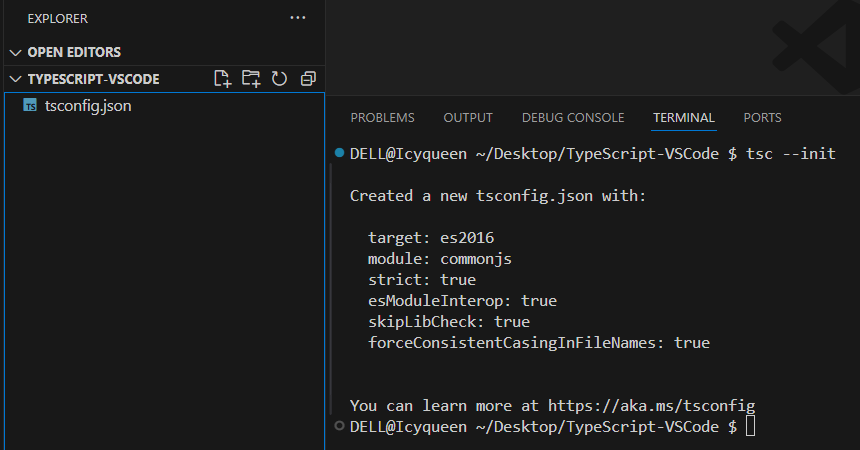Open tsconfig.json from the file tree

(x=88, y=105)
